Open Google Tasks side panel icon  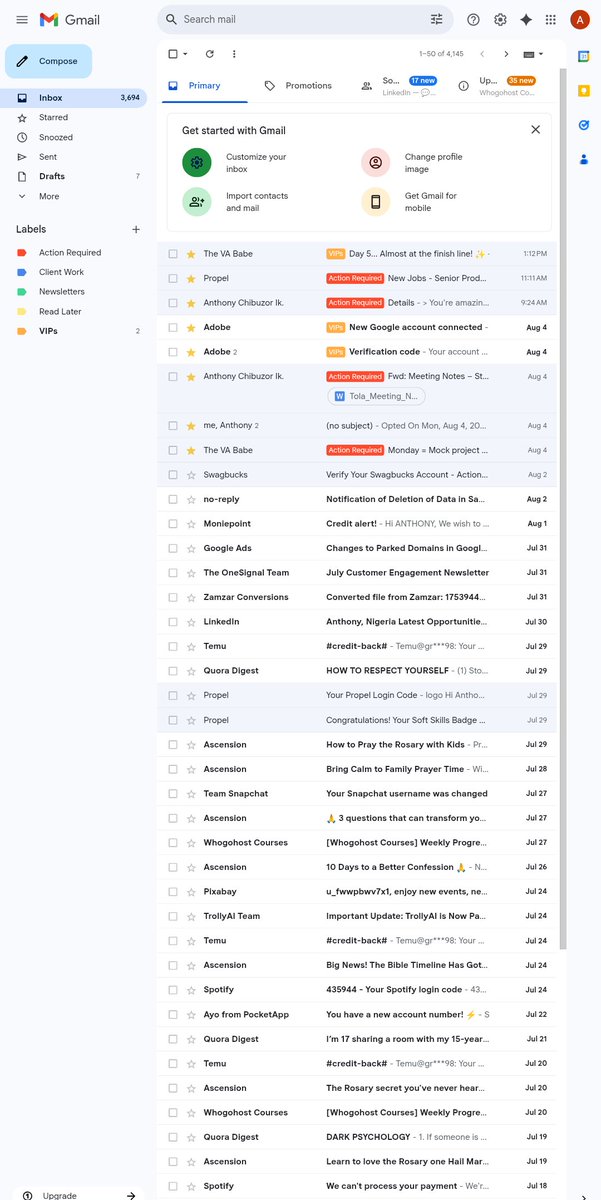(x=584, y=125)
